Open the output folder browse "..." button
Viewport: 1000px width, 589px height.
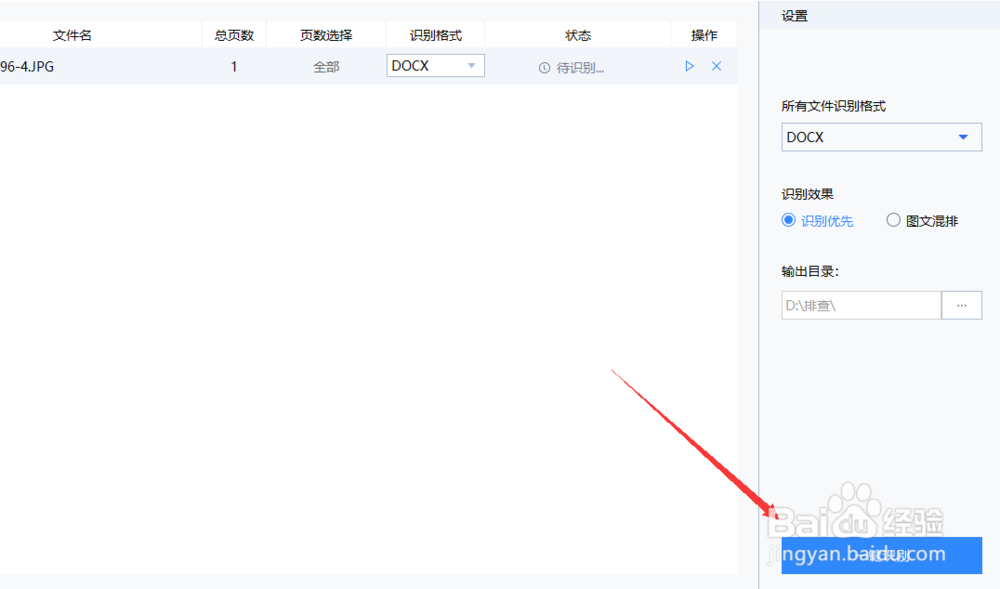[x=961, y=305]
